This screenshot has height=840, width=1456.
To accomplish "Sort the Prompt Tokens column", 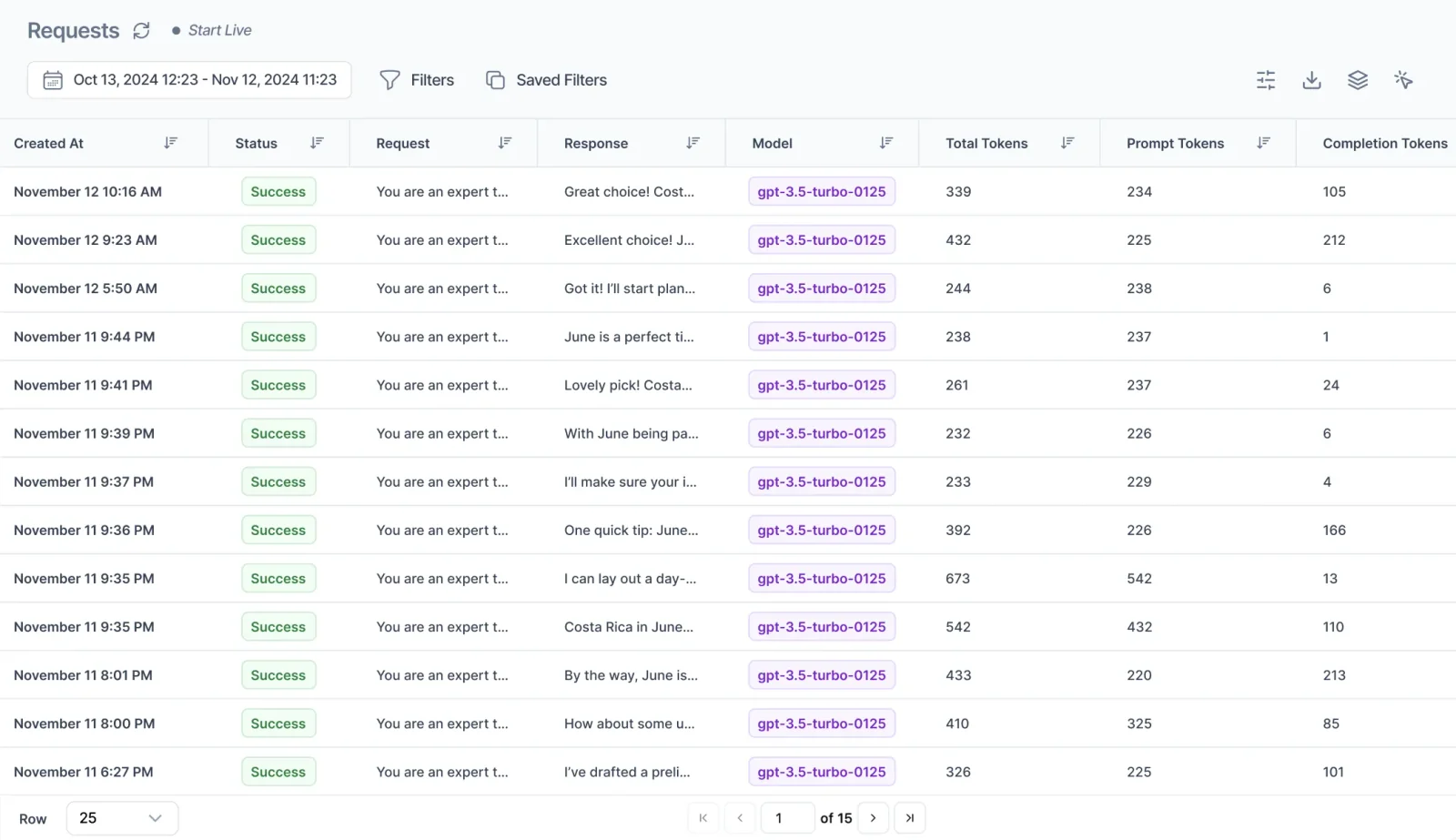I will pos(1263,143).
